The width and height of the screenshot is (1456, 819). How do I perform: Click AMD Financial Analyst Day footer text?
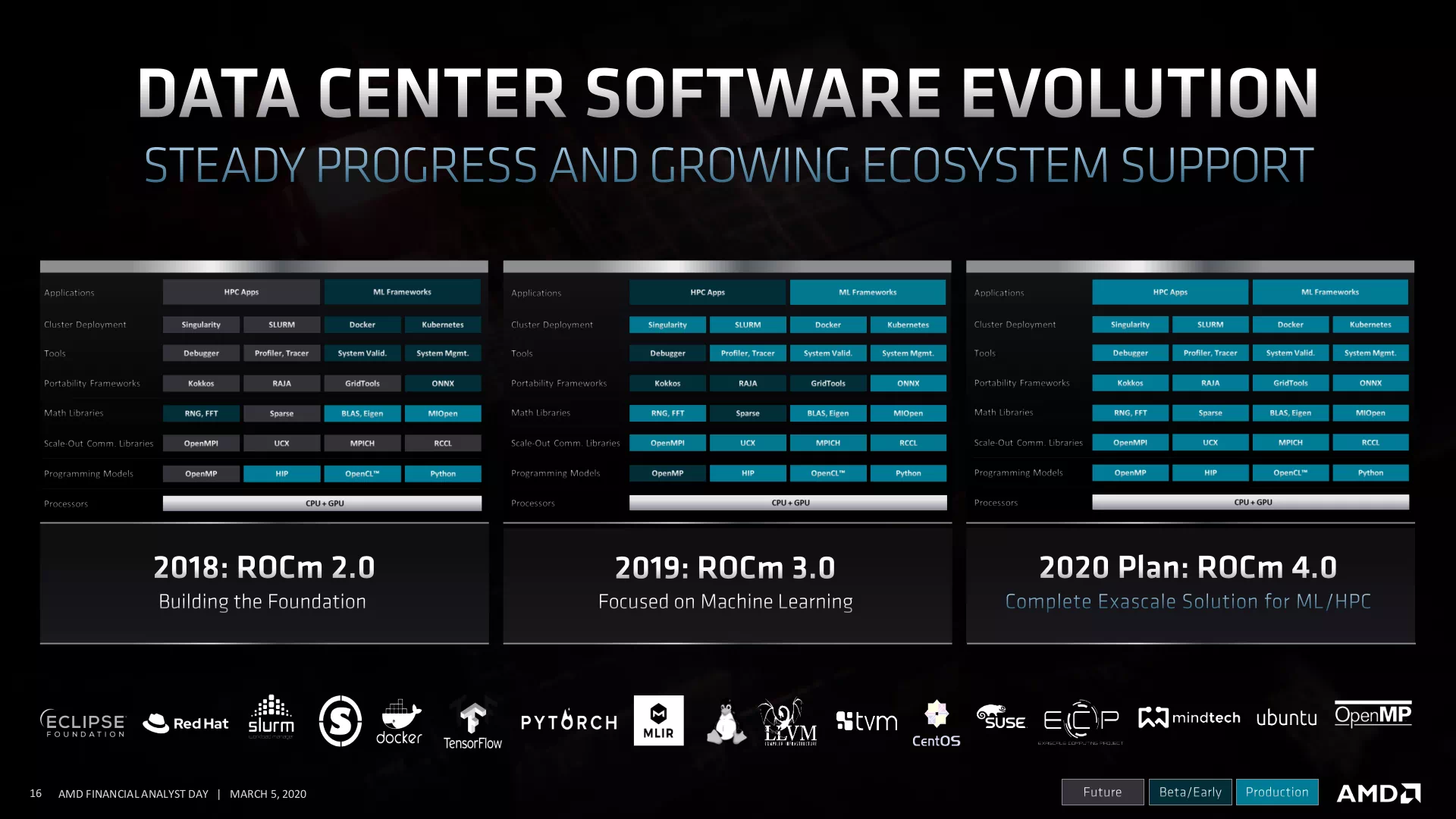[x=133, y=794]
